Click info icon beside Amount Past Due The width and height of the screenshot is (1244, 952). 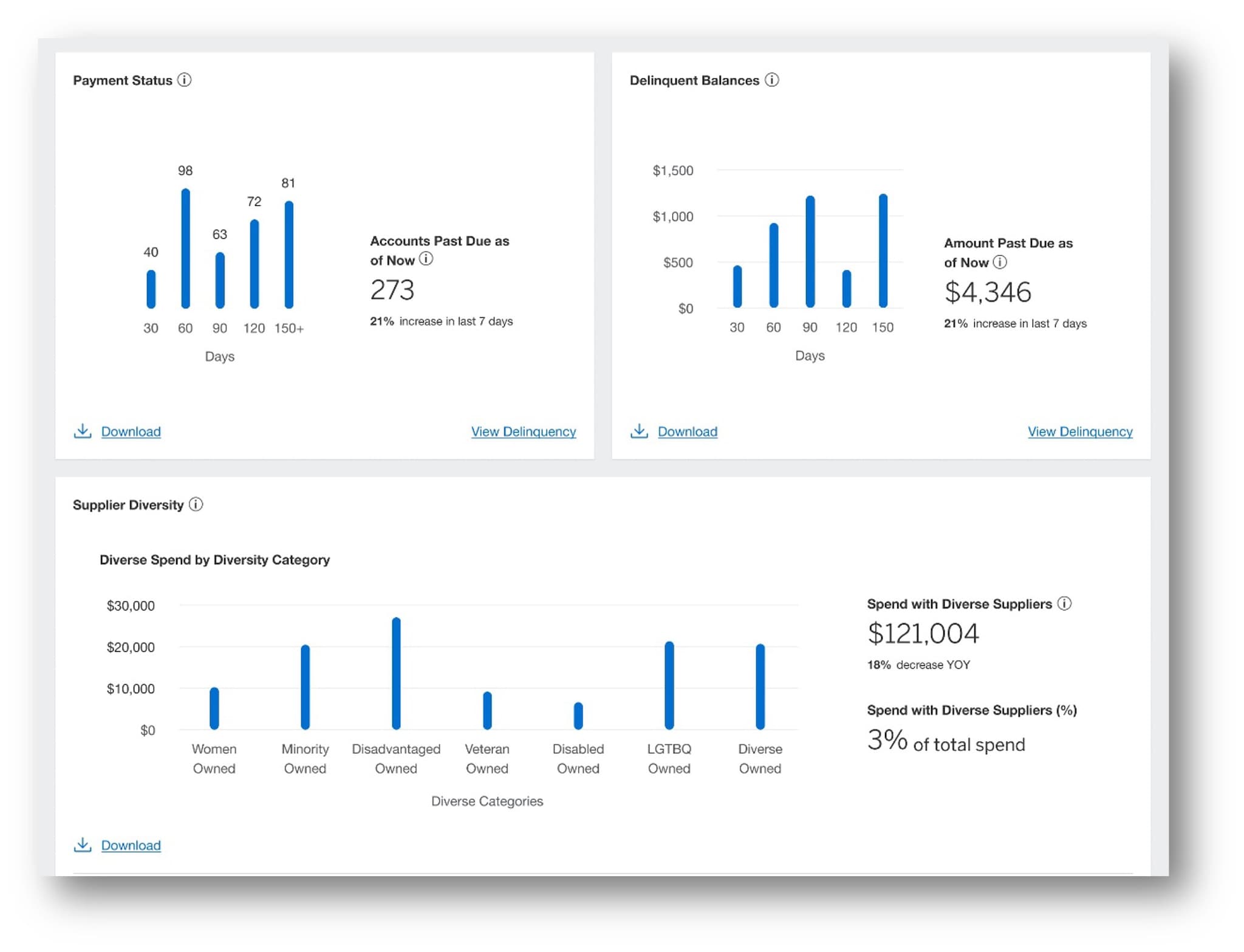click(1000, 262)
